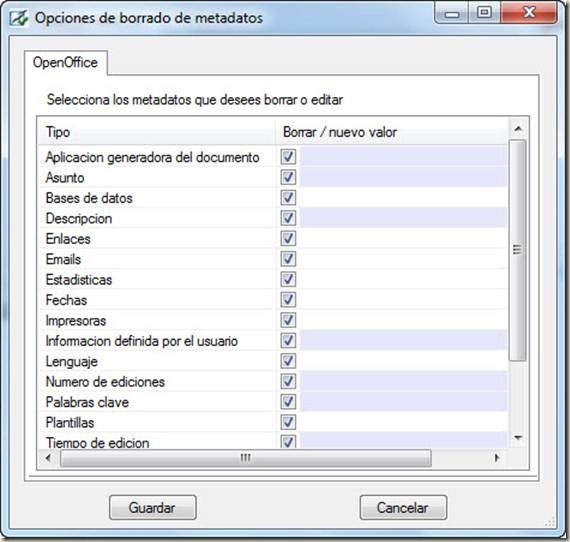570x542 pixels.
Task: Uncheck Aplicacion generadora del documento checkbox
Action: tap(288, 157)
